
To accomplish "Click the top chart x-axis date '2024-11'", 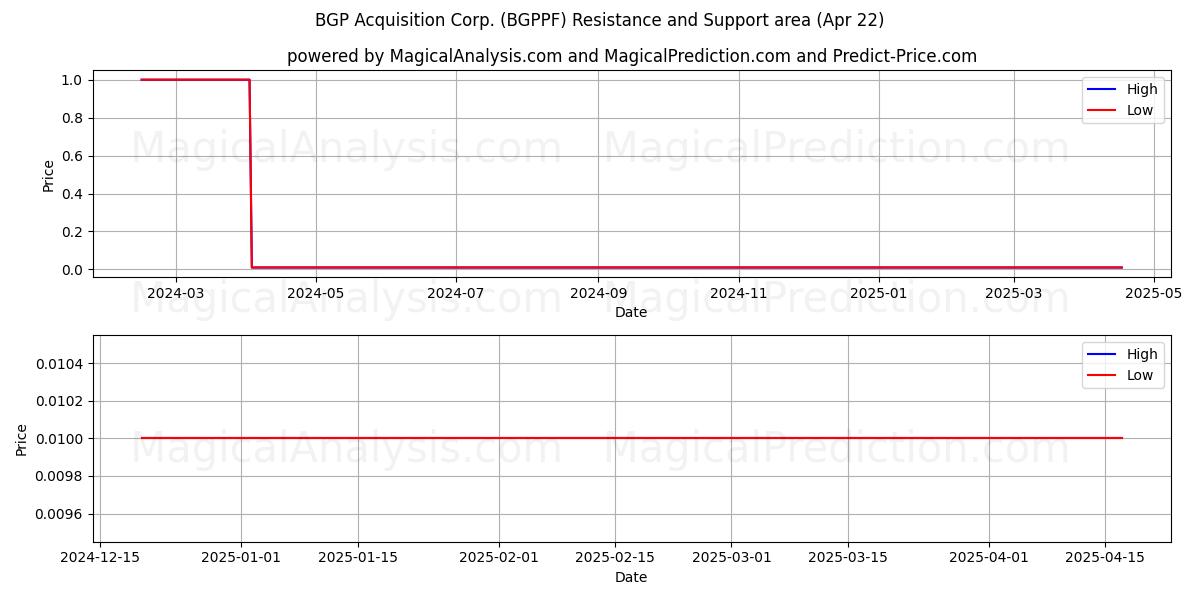I will (739, 293).
